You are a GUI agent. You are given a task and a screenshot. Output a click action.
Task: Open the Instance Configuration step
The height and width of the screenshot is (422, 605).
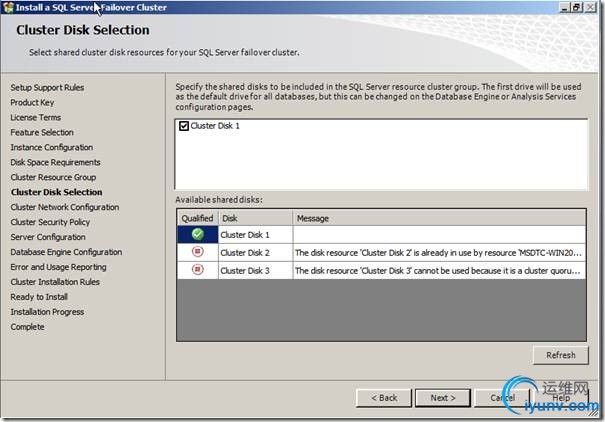[x=51, y=147]
